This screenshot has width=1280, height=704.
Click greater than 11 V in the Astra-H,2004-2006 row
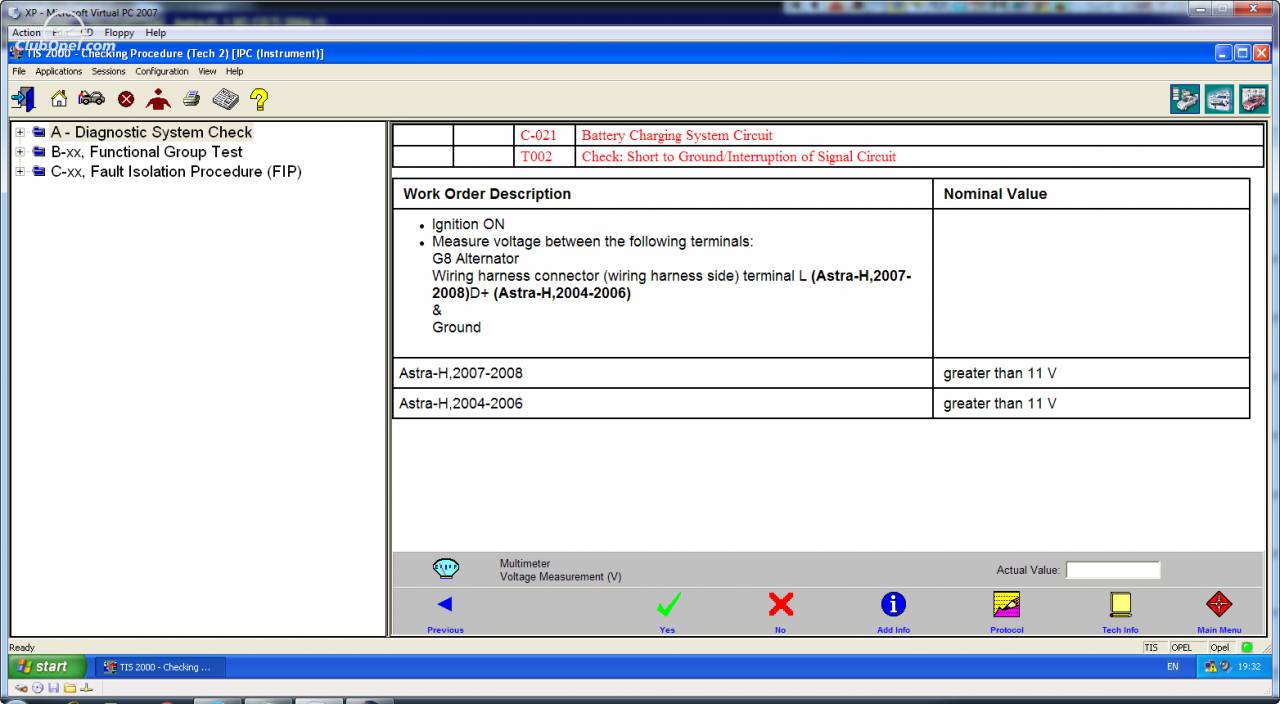[x=1000, y=404]
